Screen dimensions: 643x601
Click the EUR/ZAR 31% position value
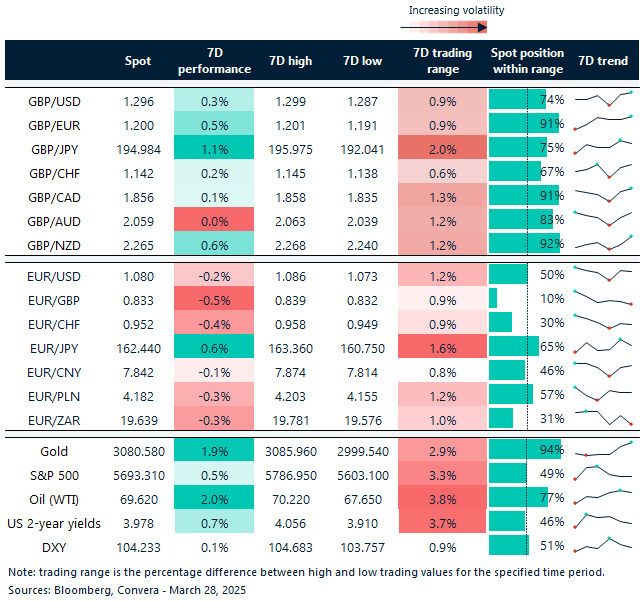(552, 419)
